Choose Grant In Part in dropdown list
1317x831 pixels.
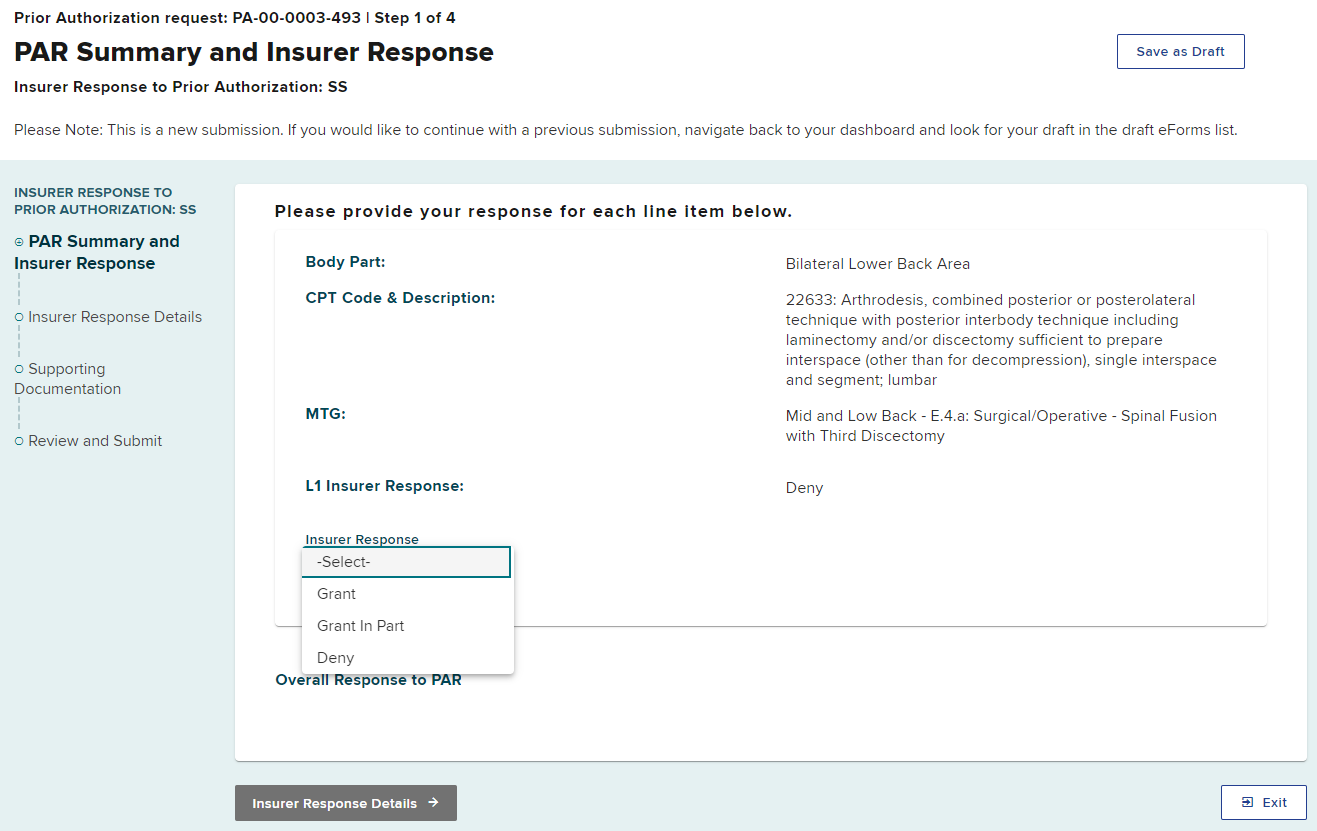(x=361, y=626)
